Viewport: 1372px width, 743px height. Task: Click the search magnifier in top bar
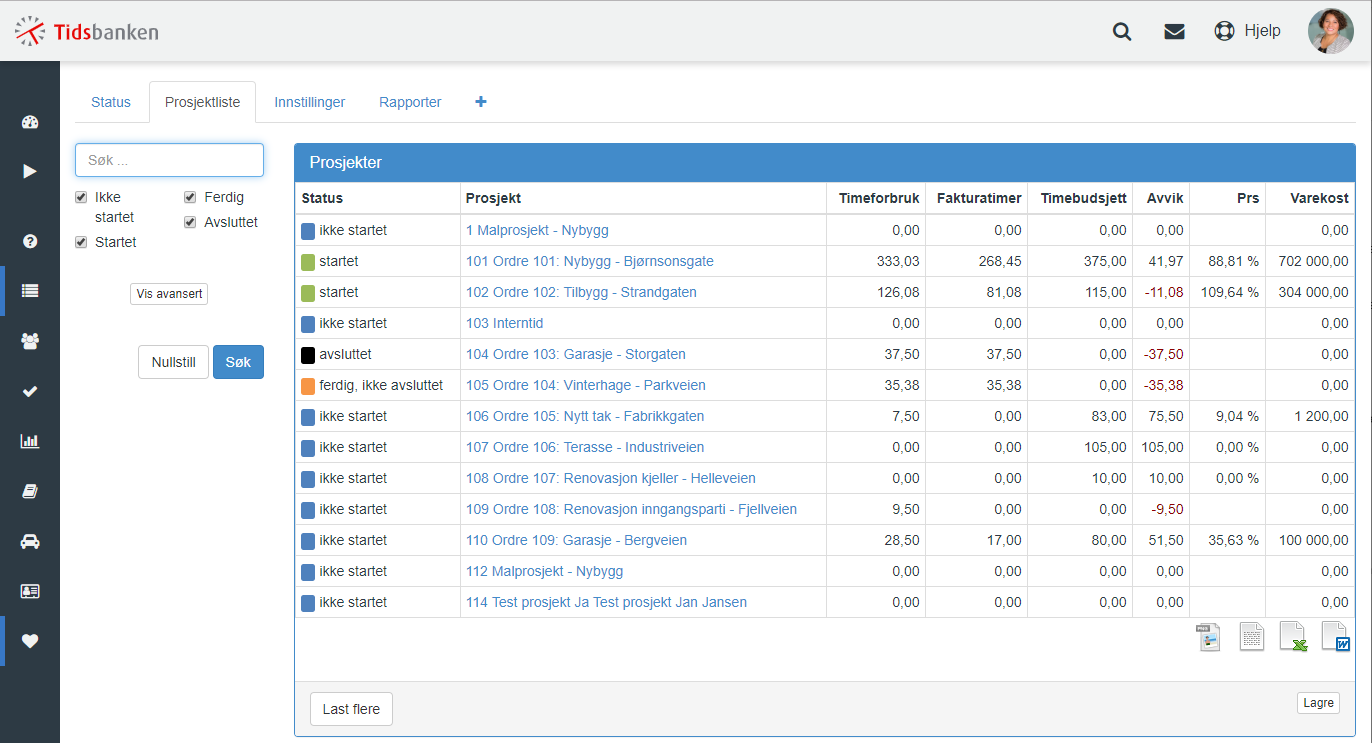pyautogui.click(x=1122, y=31)
